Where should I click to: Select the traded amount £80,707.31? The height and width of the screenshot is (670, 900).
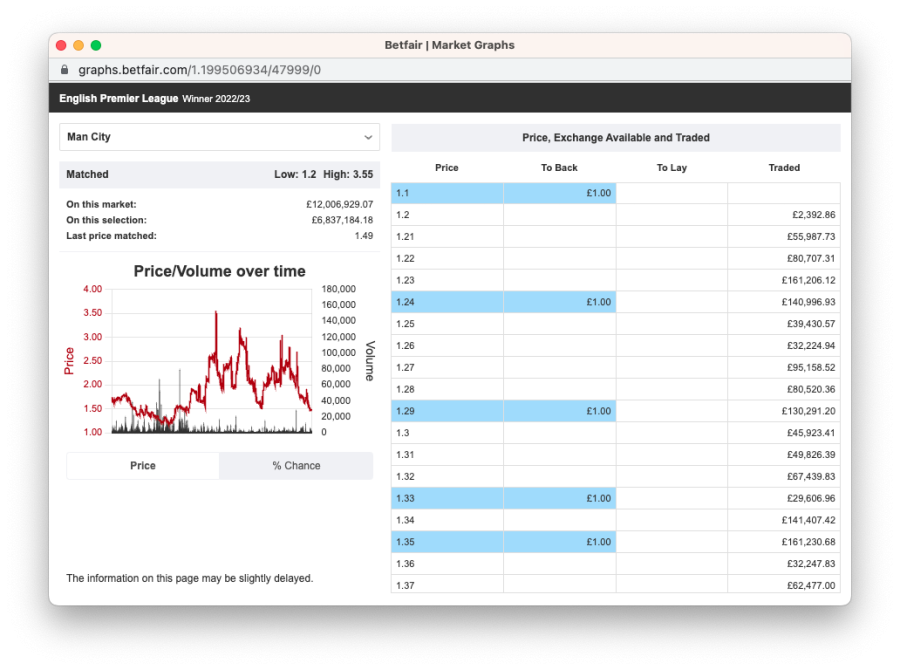(x=811, y=258)
